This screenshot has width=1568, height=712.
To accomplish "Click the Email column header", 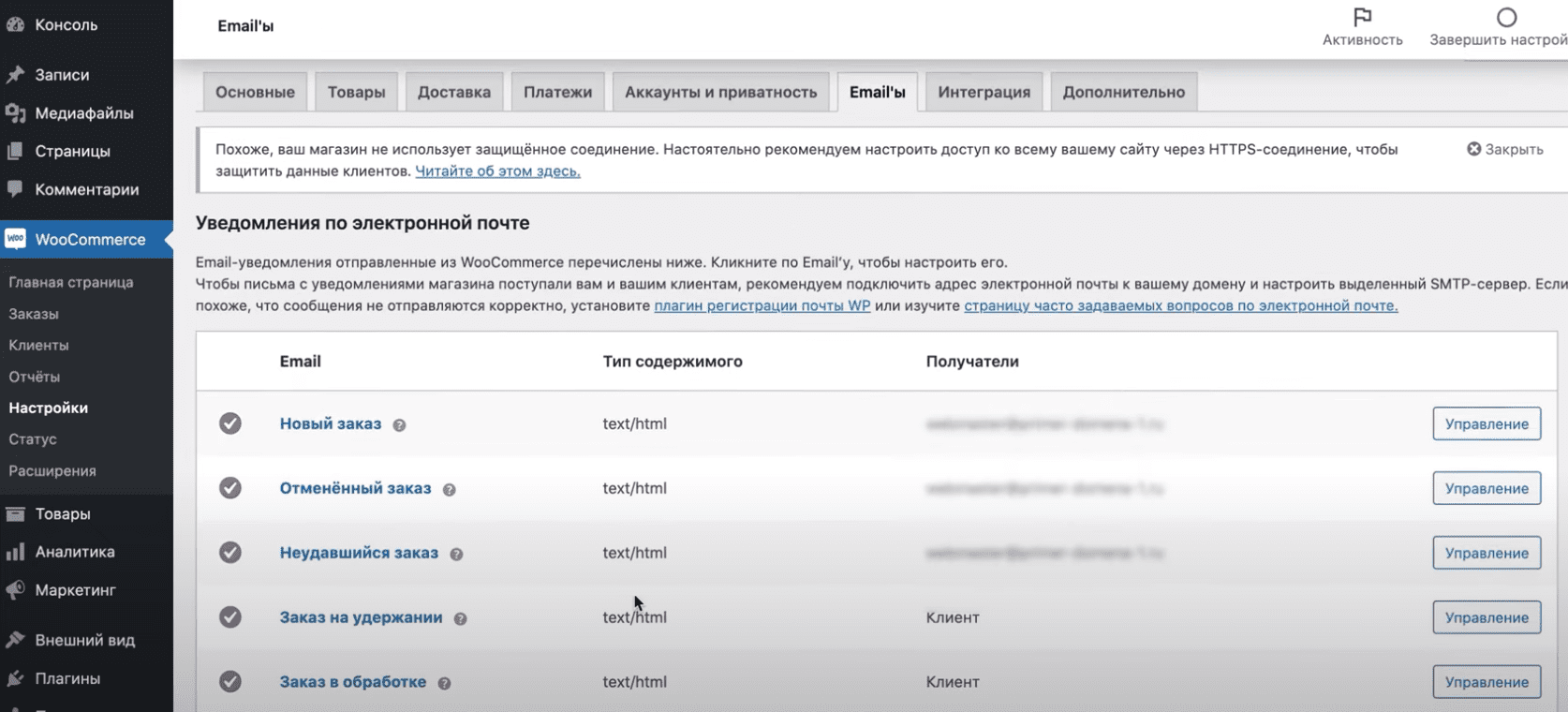I will coord(300,362).
